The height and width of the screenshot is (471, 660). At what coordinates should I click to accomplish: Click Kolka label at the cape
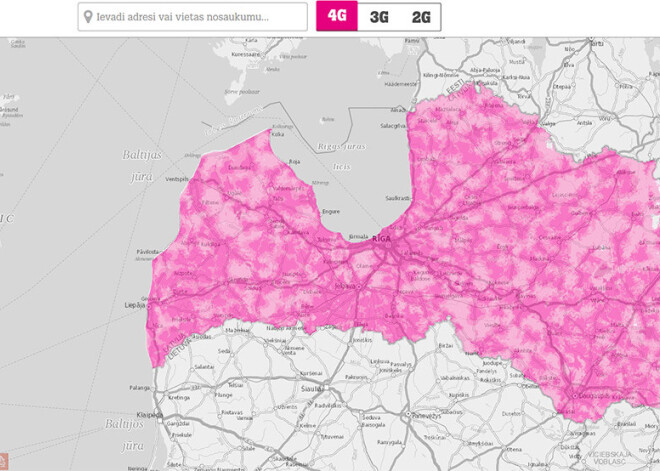[x=277, y=133]
